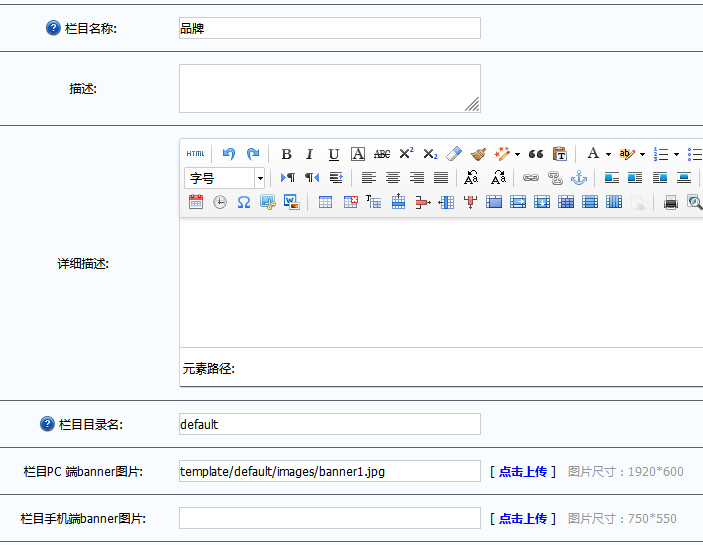This screenshot has height=545, width=703.
Task: Click the undo arrow in editor toolbar
Action: [x=229, y=154]
